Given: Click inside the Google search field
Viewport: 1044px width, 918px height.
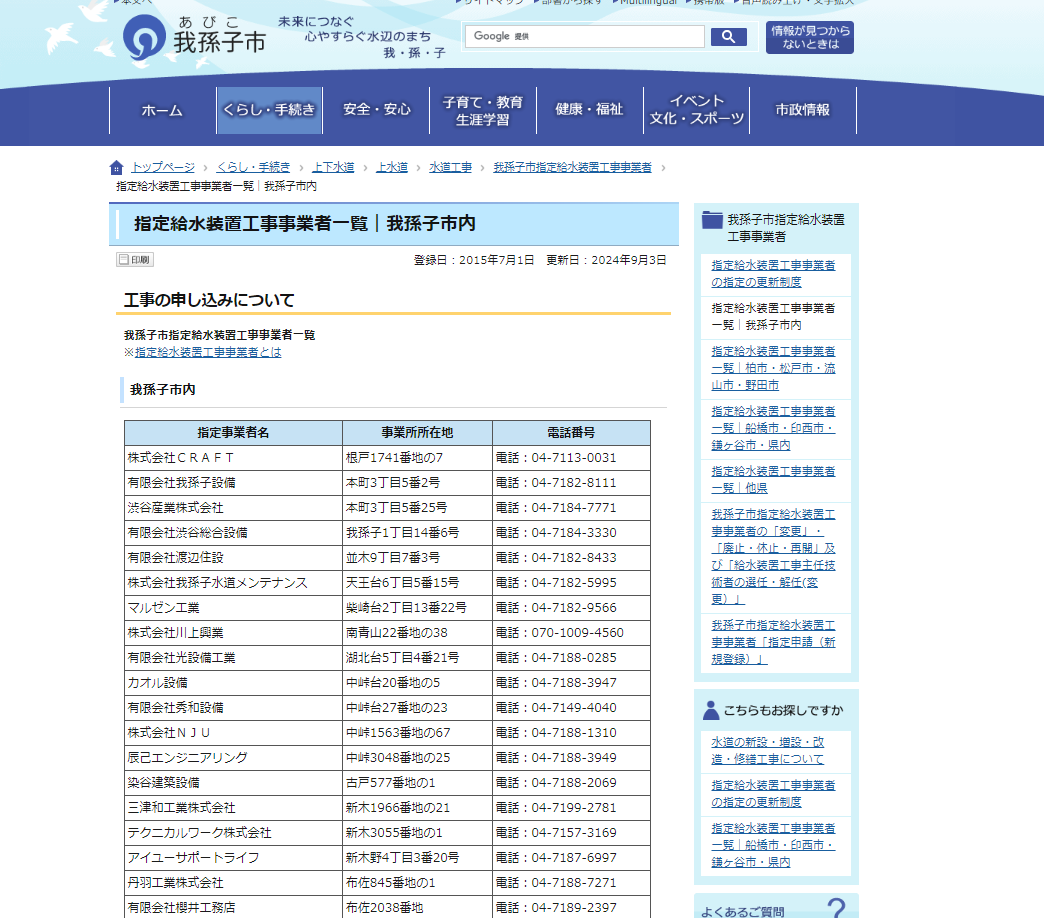Looking at the screenshot, I should pos(584,37).
